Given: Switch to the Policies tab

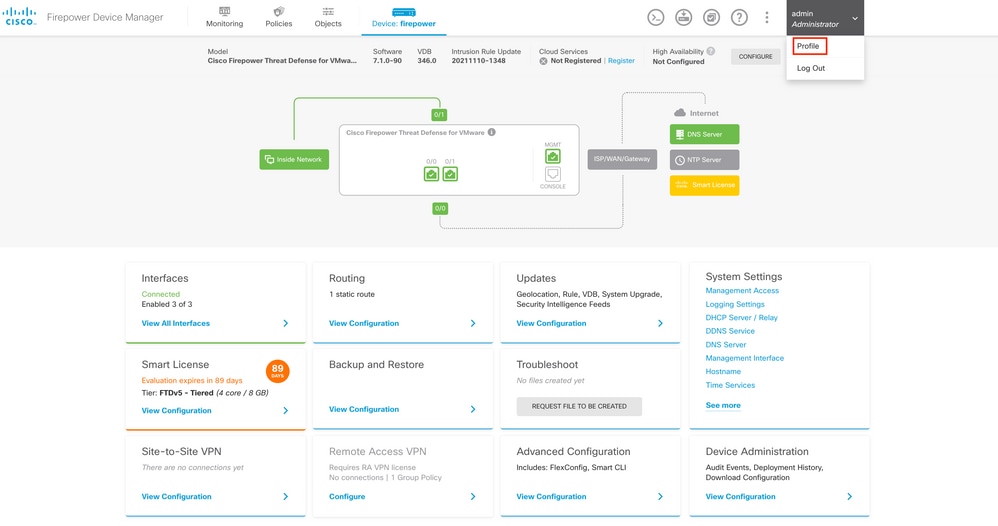Looking at the screenshot, I should [x=279, y=17].
